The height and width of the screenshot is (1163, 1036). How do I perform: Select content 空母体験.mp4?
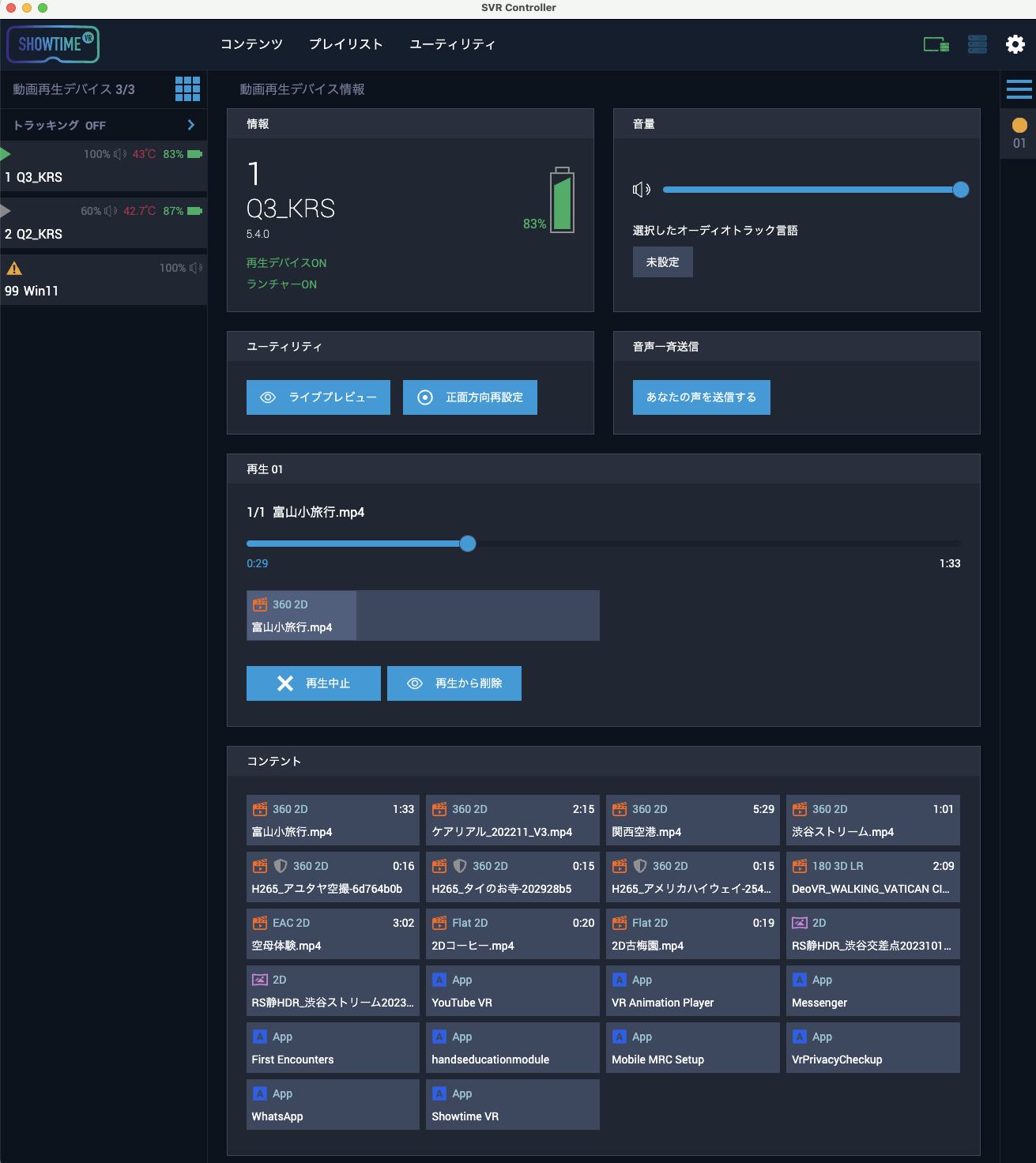333,934
